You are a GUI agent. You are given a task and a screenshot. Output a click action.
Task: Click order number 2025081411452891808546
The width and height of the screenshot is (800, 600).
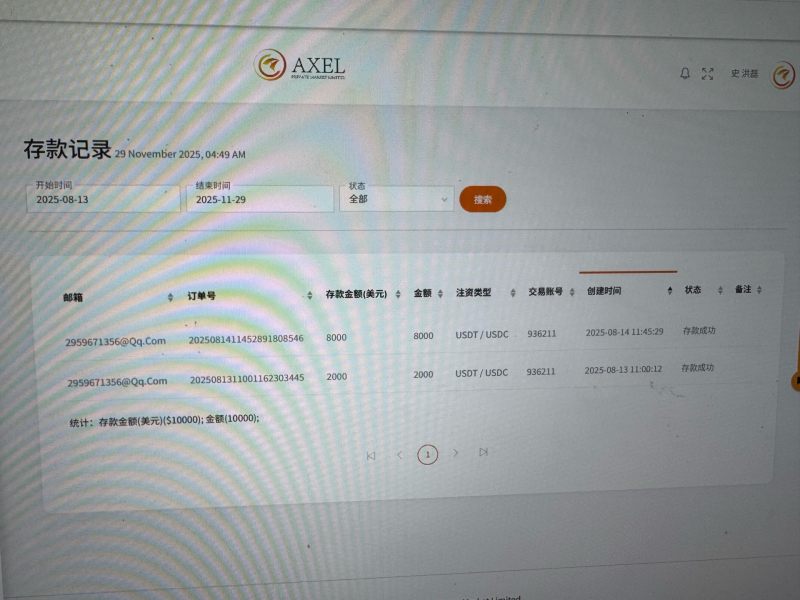point(246,339)
